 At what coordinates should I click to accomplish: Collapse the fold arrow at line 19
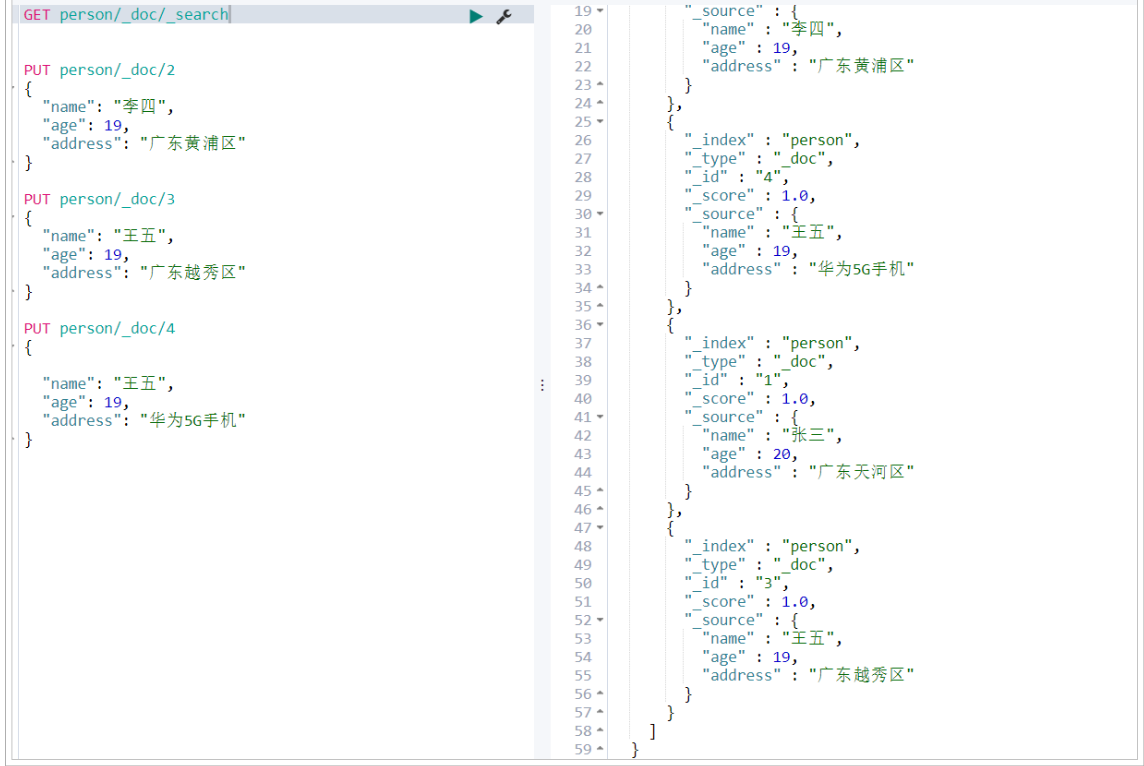coord(600,11)
